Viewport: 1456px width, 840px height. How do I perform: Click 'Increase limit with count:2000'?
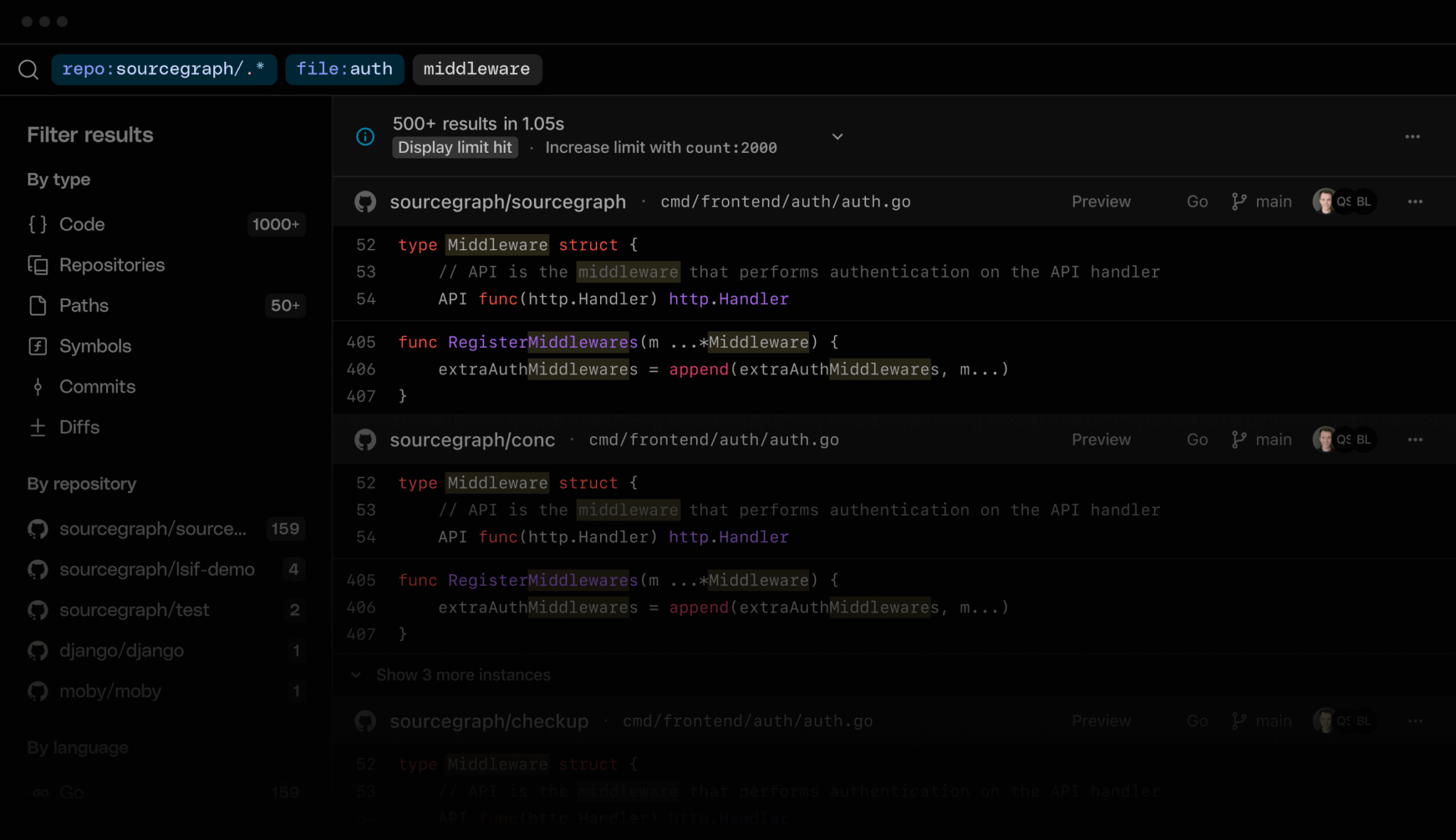pos(660,147)
